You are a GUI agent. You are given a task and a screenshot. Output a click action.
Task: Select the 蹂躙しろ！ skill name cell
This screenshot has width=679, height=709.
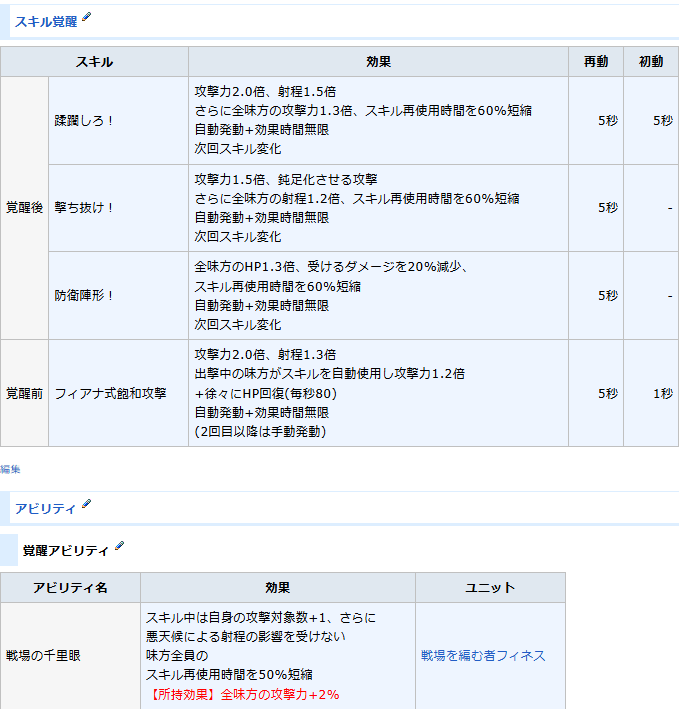pyautogui.click(x=85, y=121)
